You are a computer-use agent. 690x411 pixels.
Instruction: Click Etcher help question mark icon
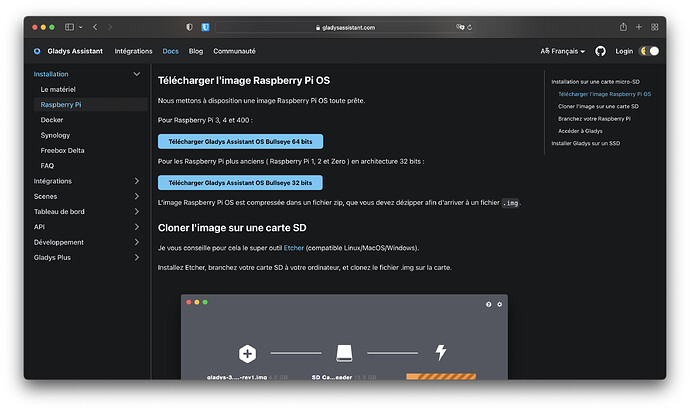[488, 305]
